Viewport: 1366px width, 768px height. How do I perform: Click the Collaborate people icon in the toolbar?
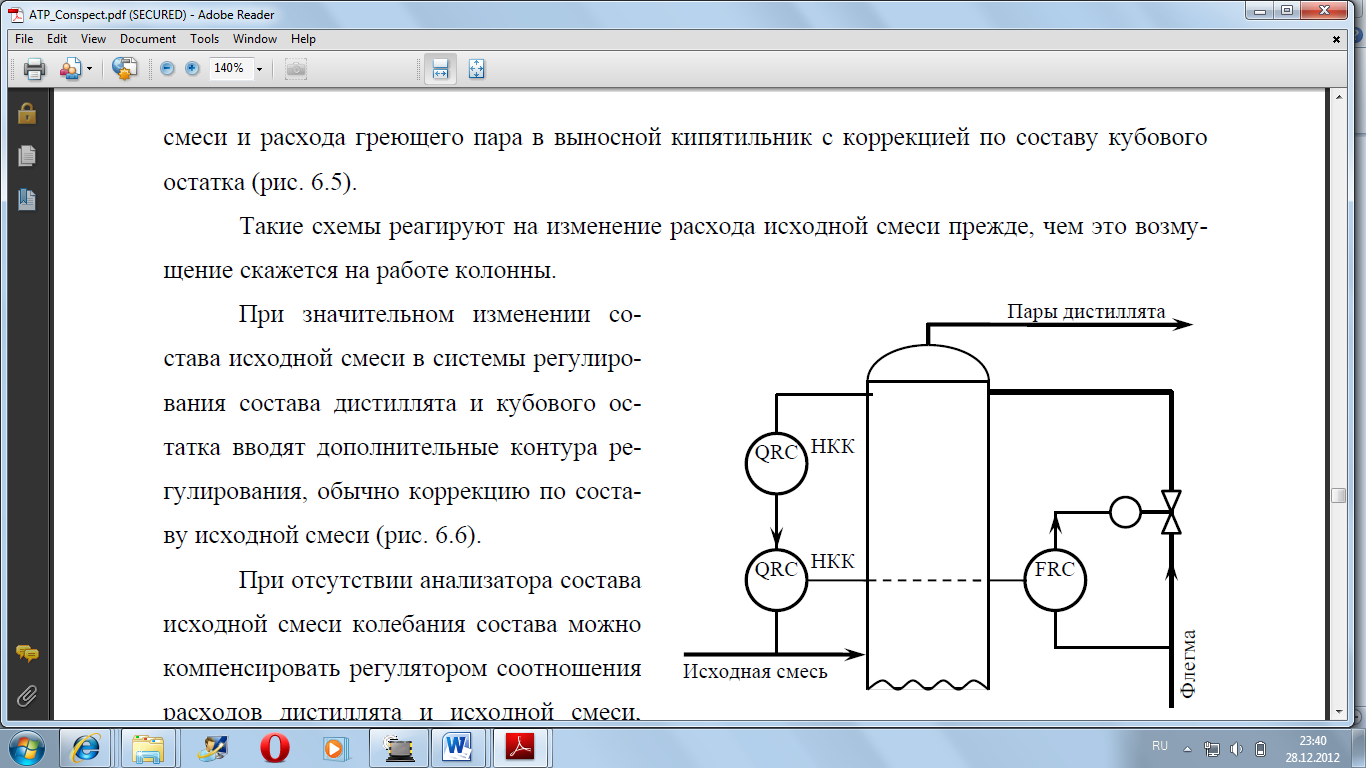[x=70, y=69]
